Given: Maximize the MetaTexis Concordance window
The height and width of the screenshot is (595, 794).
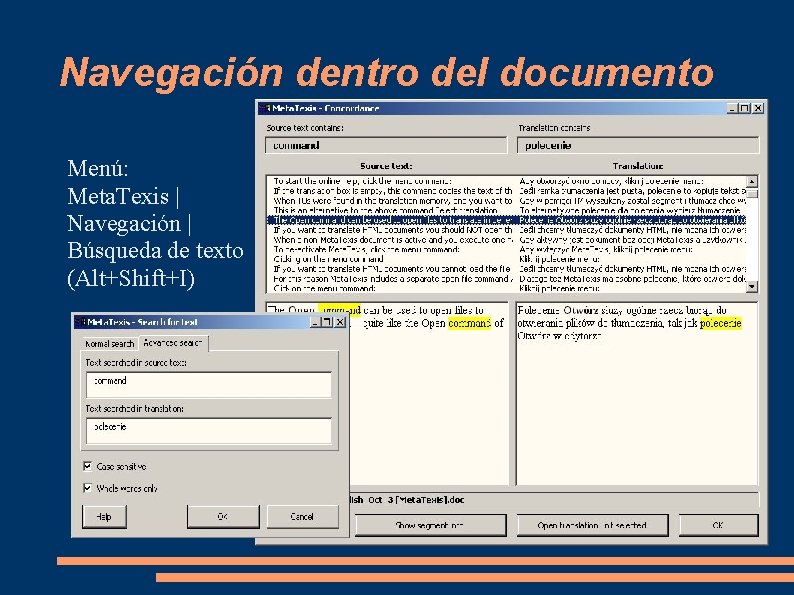Looking at the screenshot, I should (745, 108).
